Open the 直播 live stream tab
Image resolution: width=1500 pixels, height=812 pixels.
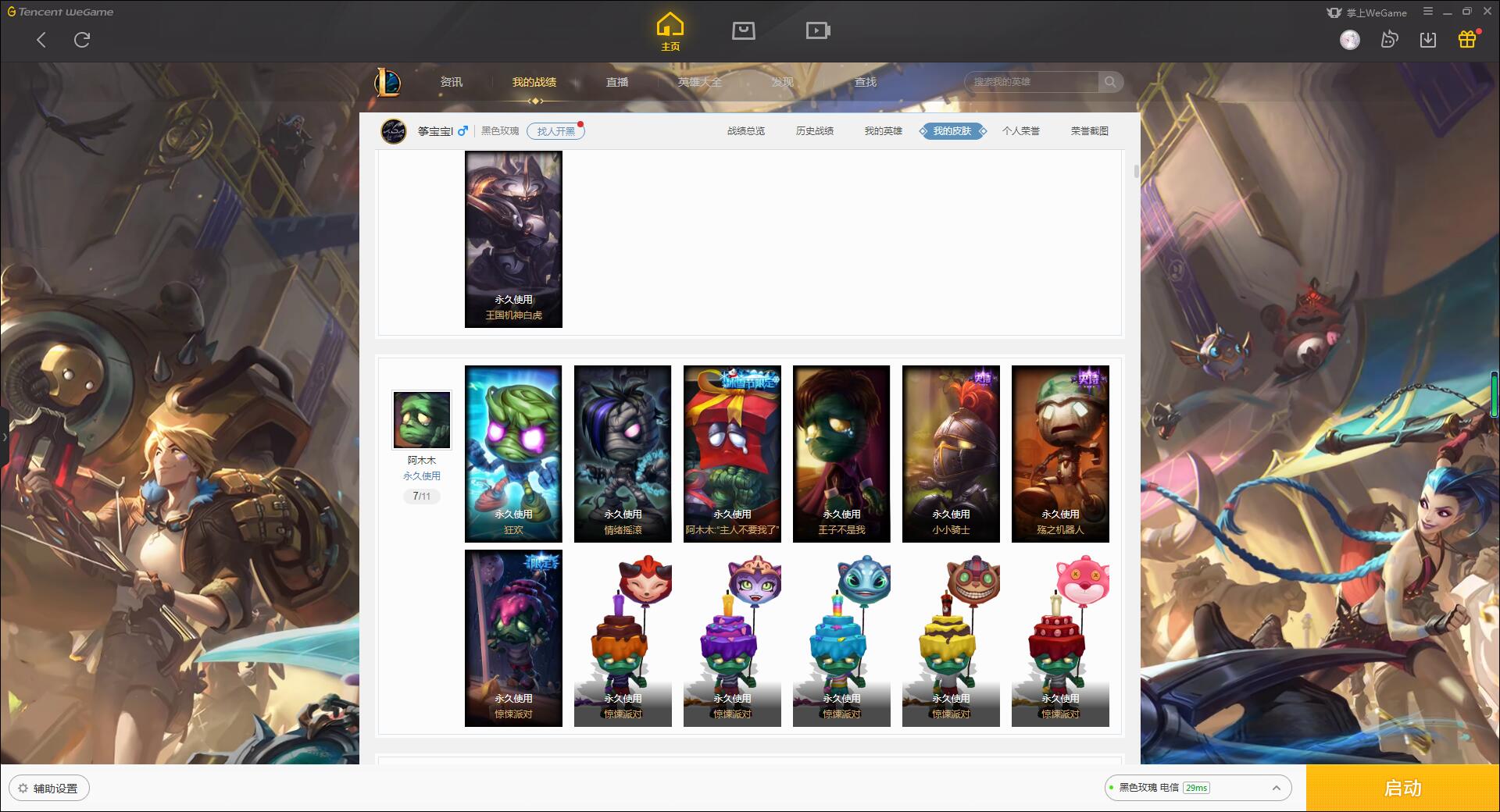pos(617,82)
